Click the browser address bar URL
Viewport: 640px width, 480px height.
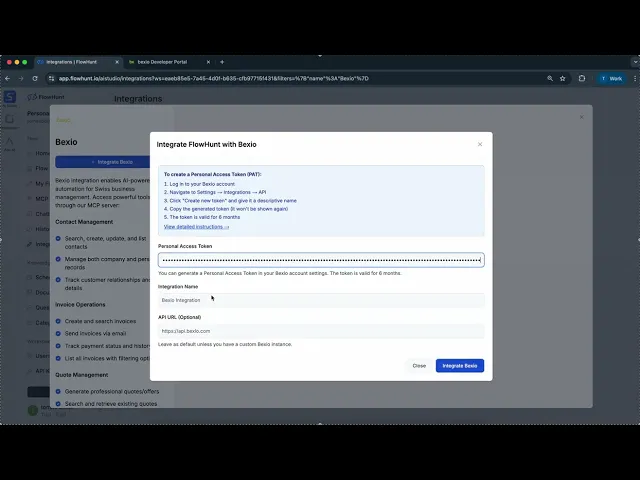pos(213,78)
